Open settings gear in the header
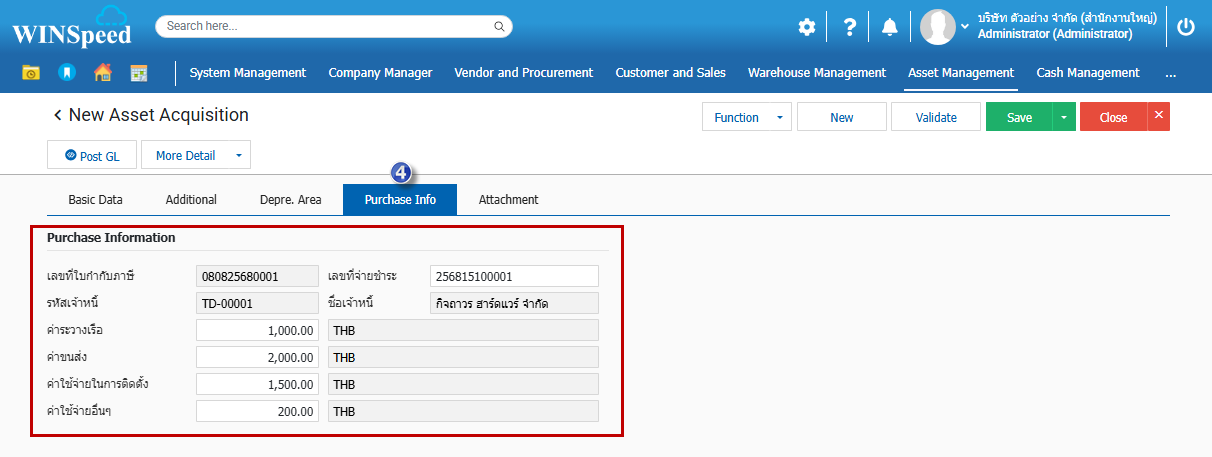Viewport: 1212px width, 457px height. 806,28
